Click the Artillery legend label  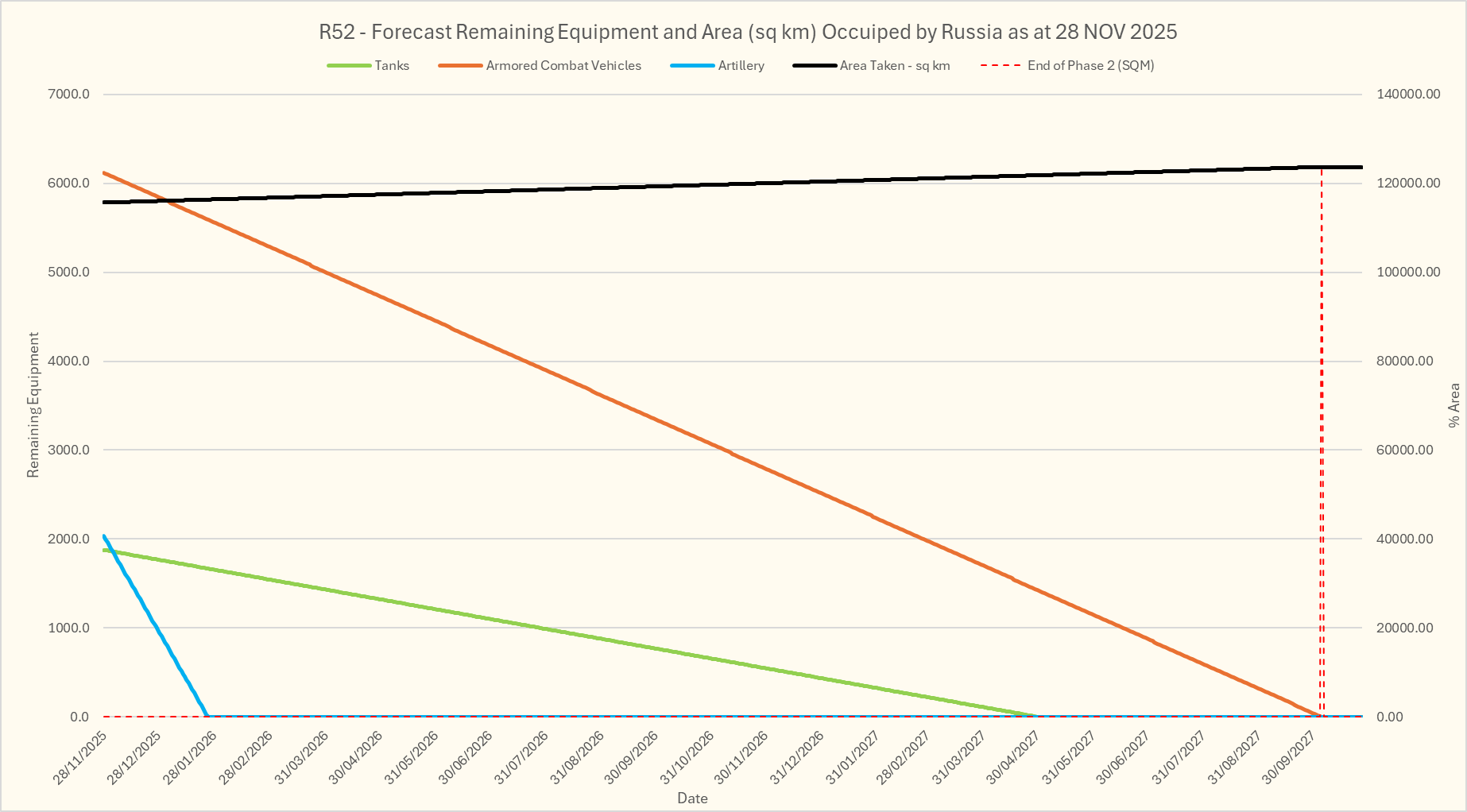(x=741, y=66)
